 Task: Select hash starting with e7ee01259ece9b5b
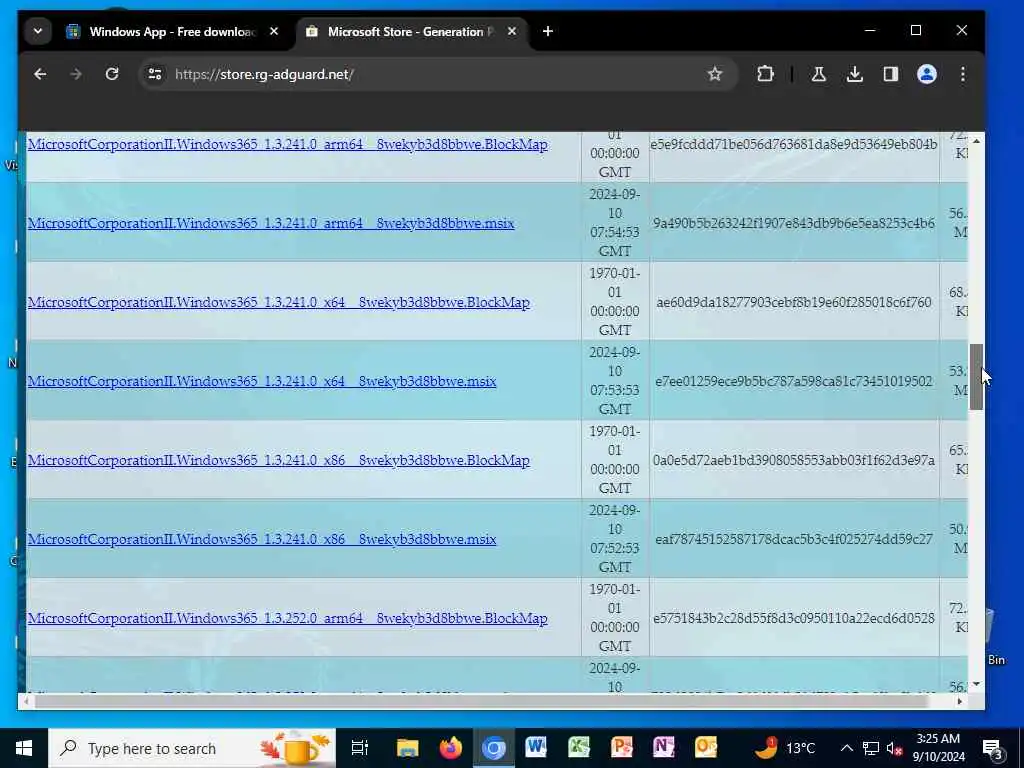click(x=793, y=381)
